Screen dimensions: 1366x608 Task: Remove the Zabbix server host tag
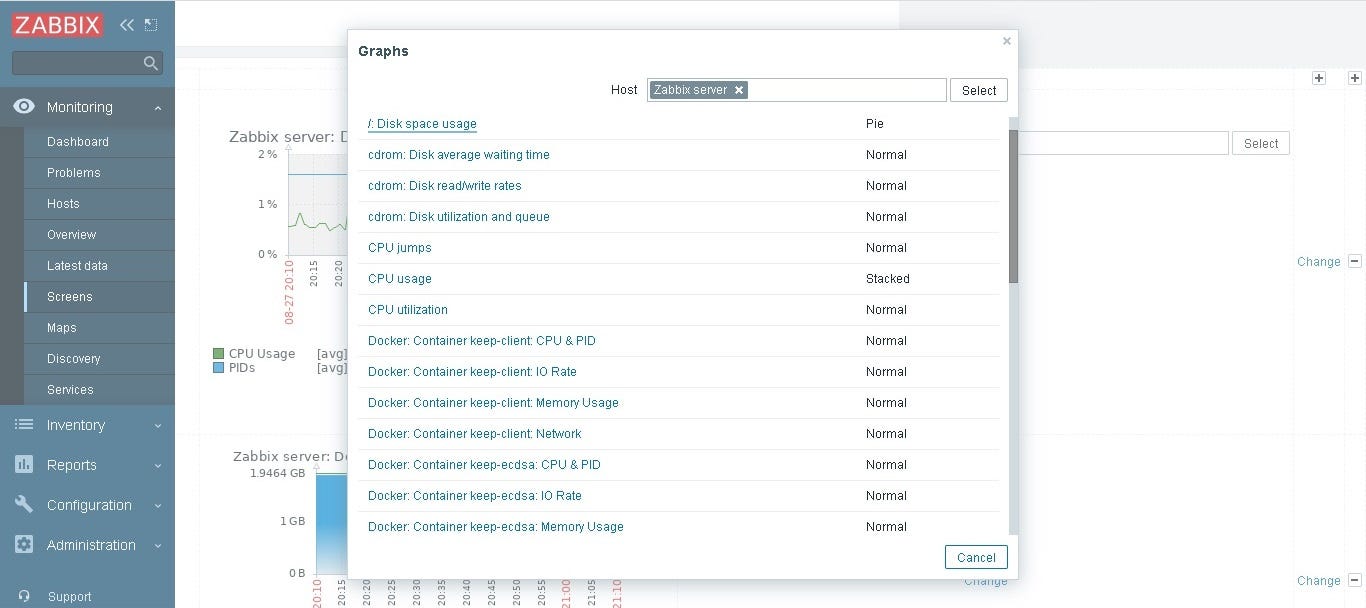(x=739, y=90)
